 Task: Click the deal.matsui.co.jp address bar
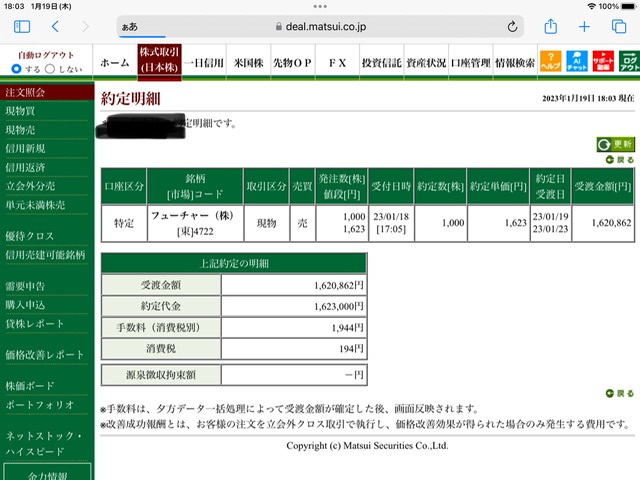click(320, 27)
